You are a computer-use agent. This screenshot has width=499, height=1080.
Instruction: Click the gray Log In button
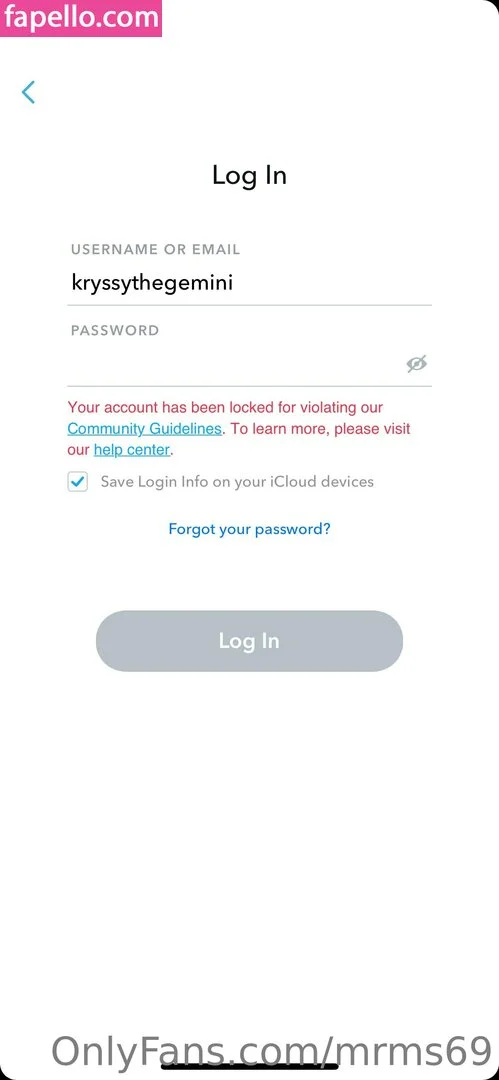point(250,641)
